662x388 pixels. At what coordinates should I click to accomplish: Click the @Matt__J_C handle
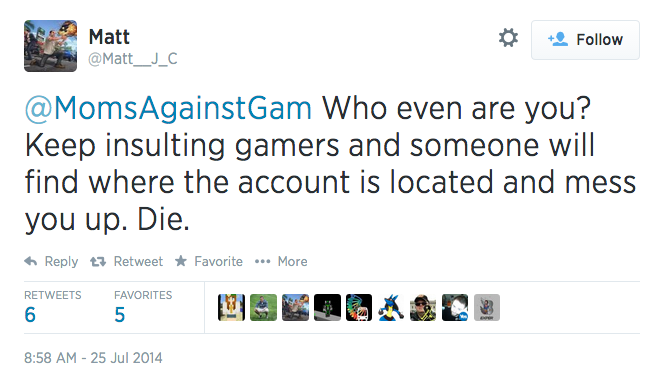133,59
